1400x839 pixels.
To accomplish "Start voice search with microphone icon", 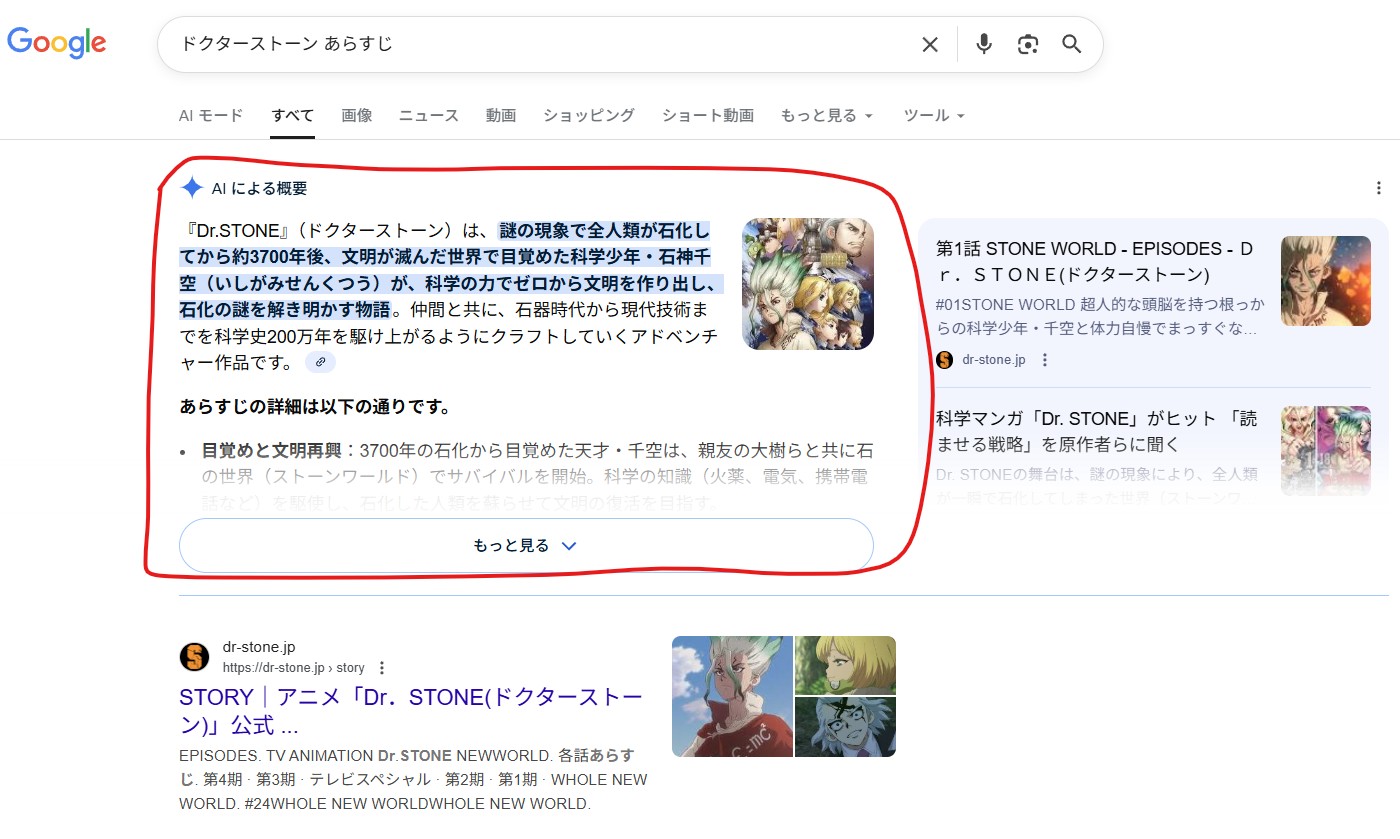I will pyautogui.click(x=984, y=44).
